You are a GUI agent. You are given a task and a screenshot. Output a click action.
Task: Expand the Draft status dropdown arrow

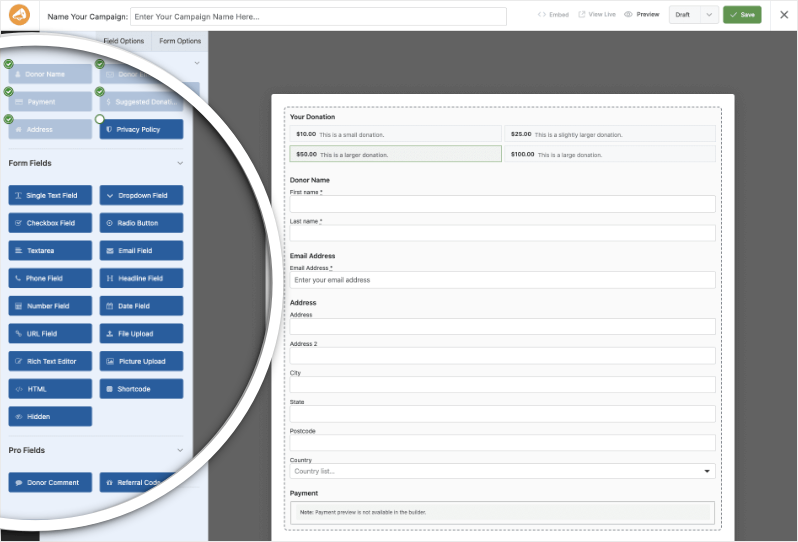pos(709,15)
